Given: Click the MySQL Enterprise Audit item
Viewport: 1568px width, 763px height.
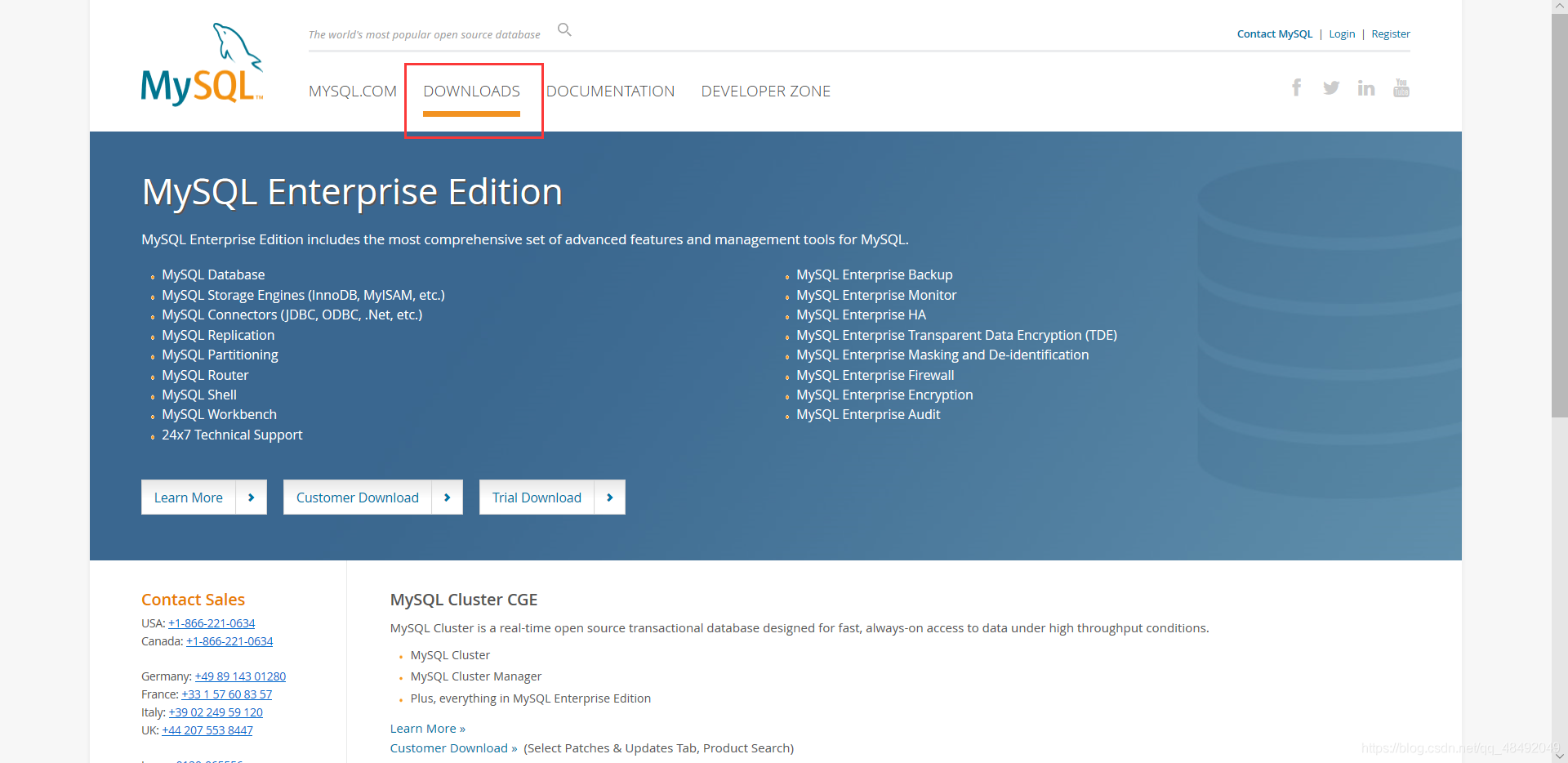Looking at the screenshot, I should coord(868,415).
